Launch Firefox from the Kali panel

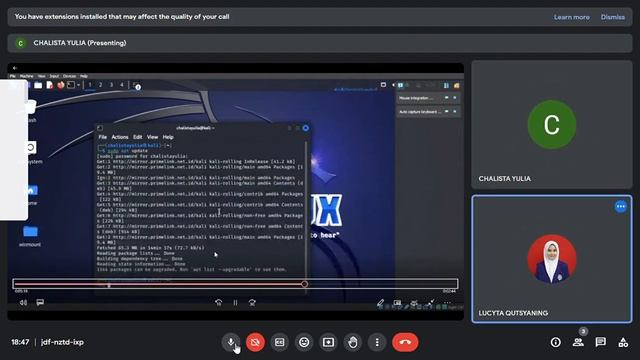[60, 85]
